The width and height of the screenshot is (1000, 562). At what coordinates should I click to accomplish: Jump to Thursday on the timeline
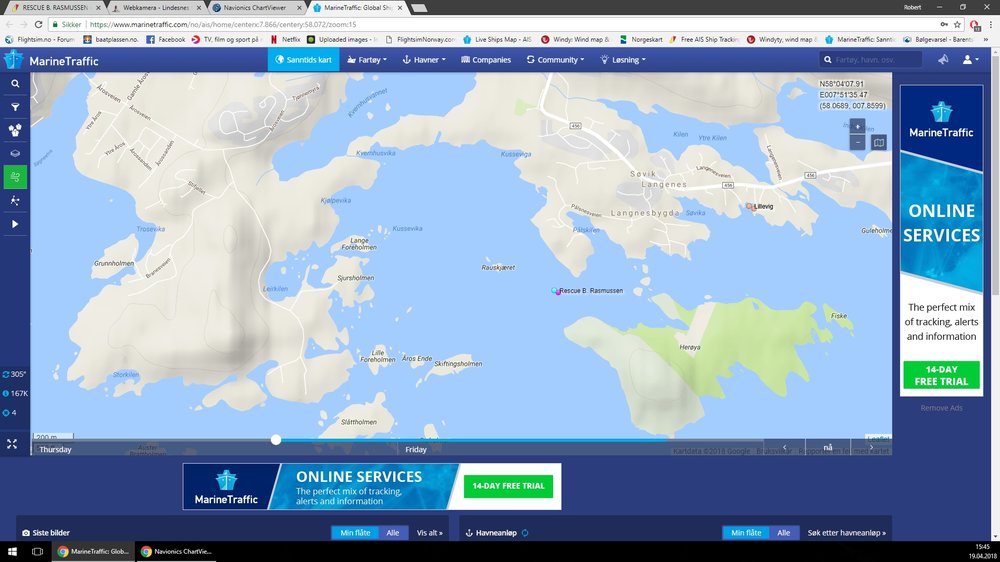[55, 450]
